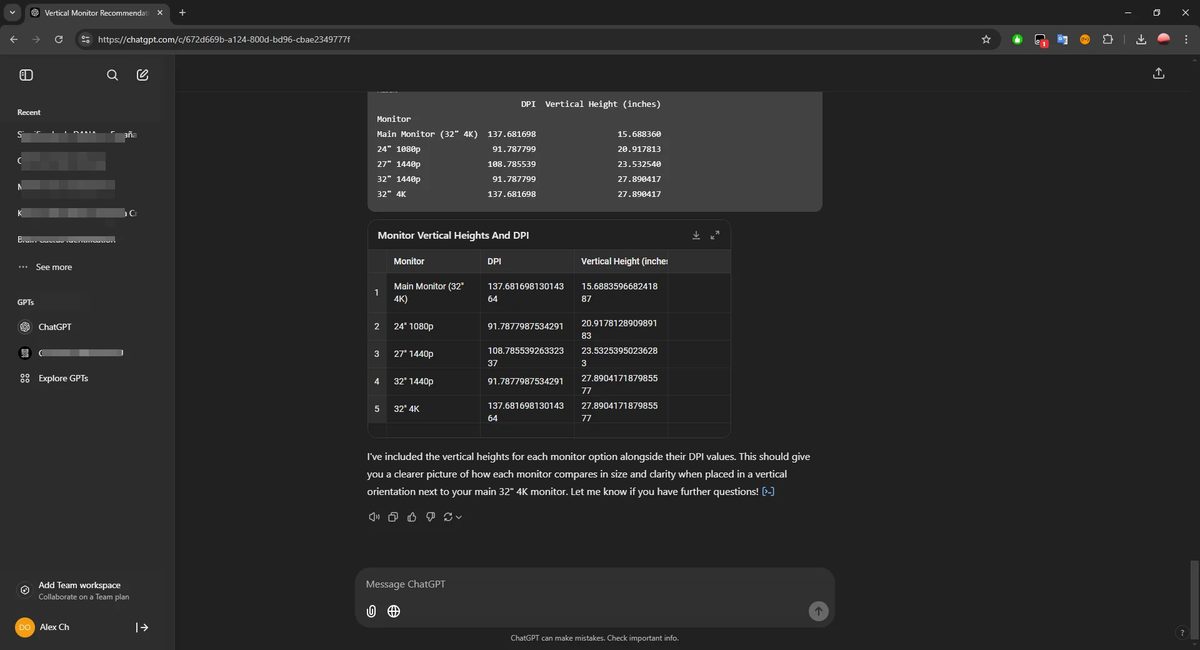Share the conversation using the export icon
The image size is (1200, 650).
click(1158, 73)
